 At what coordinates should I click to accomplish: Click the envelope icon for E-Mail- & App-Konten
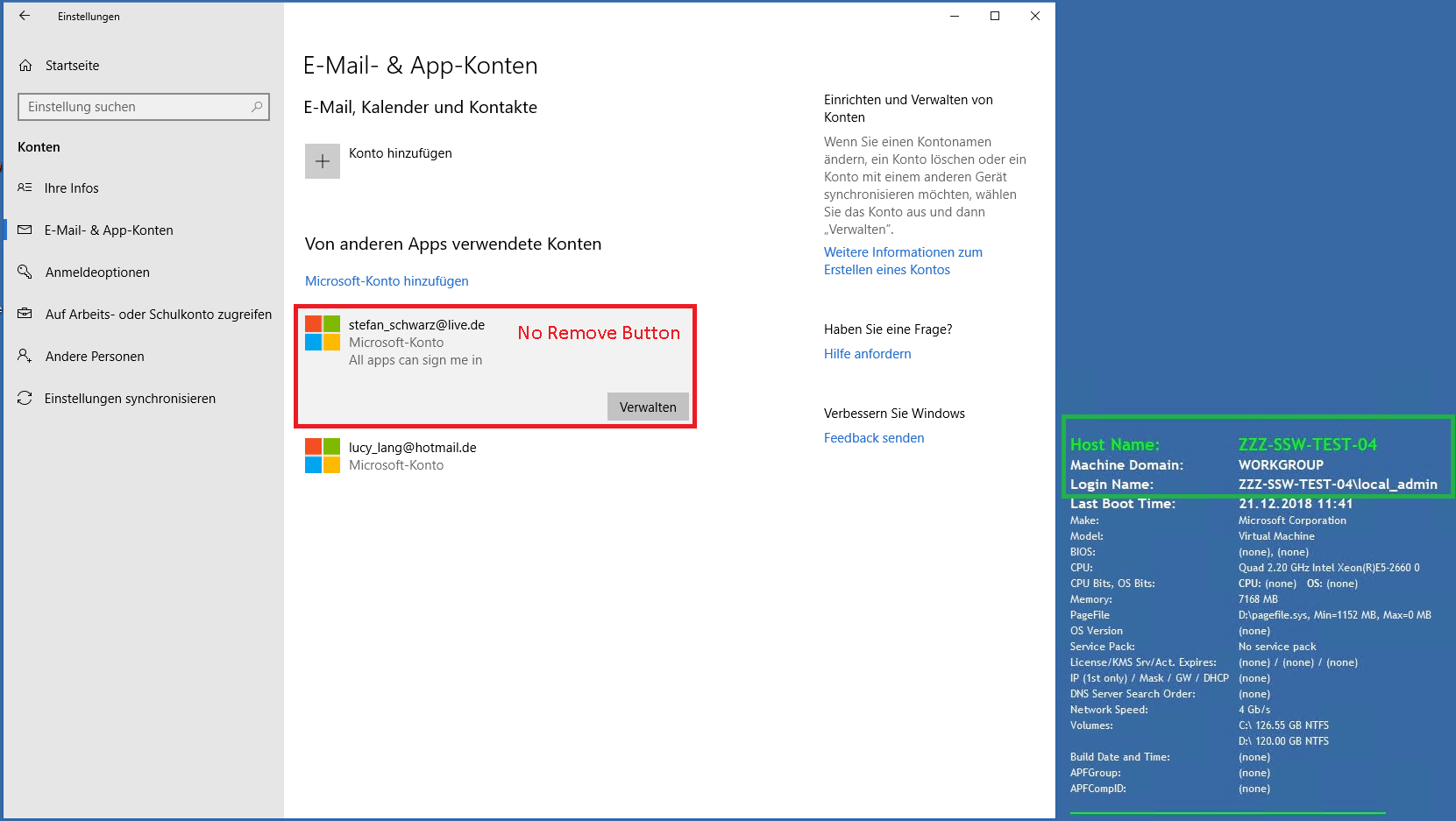click(25, 230)
